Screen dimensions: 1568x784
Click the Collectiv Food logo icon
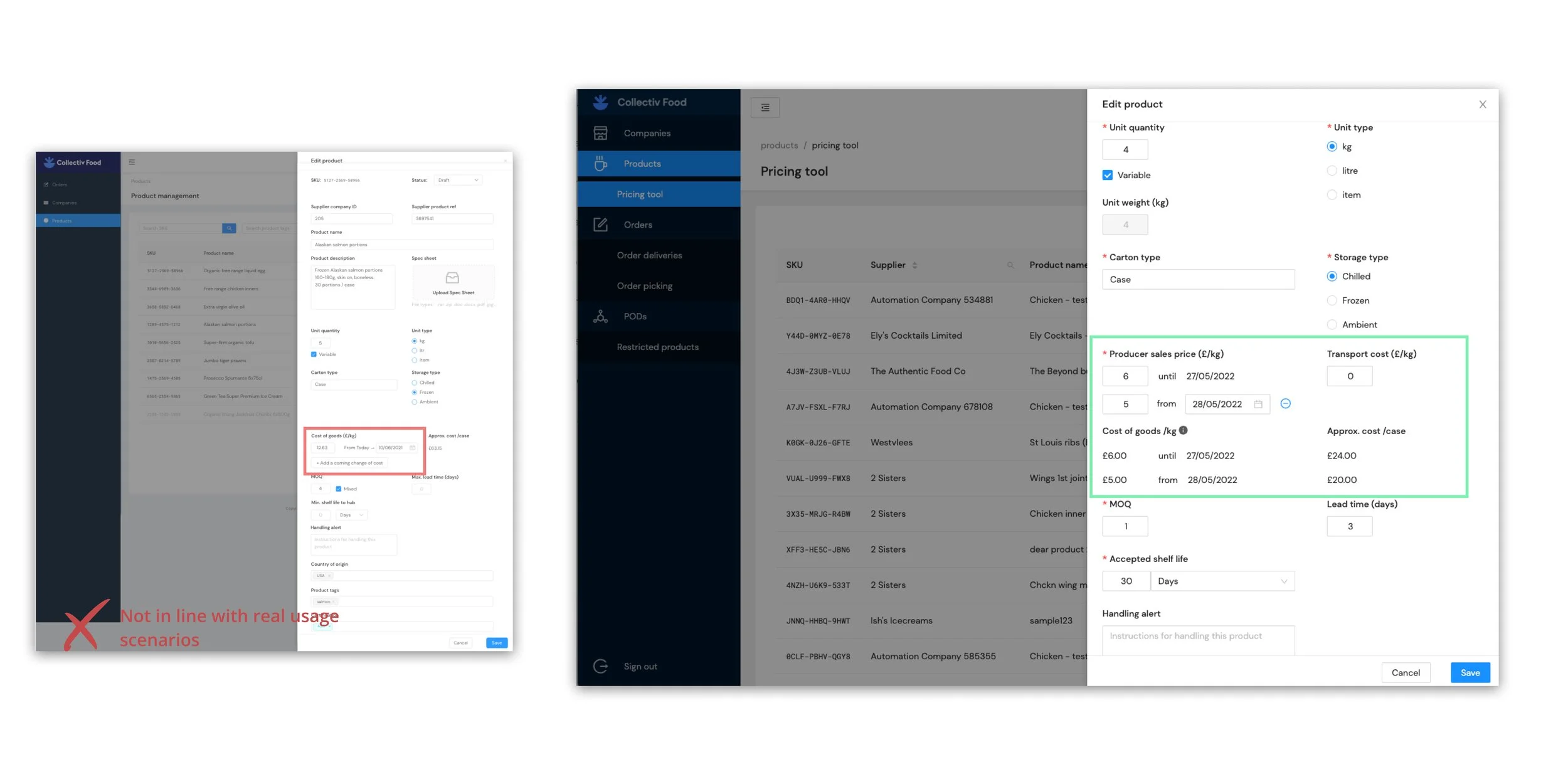[x=600, y=102]
